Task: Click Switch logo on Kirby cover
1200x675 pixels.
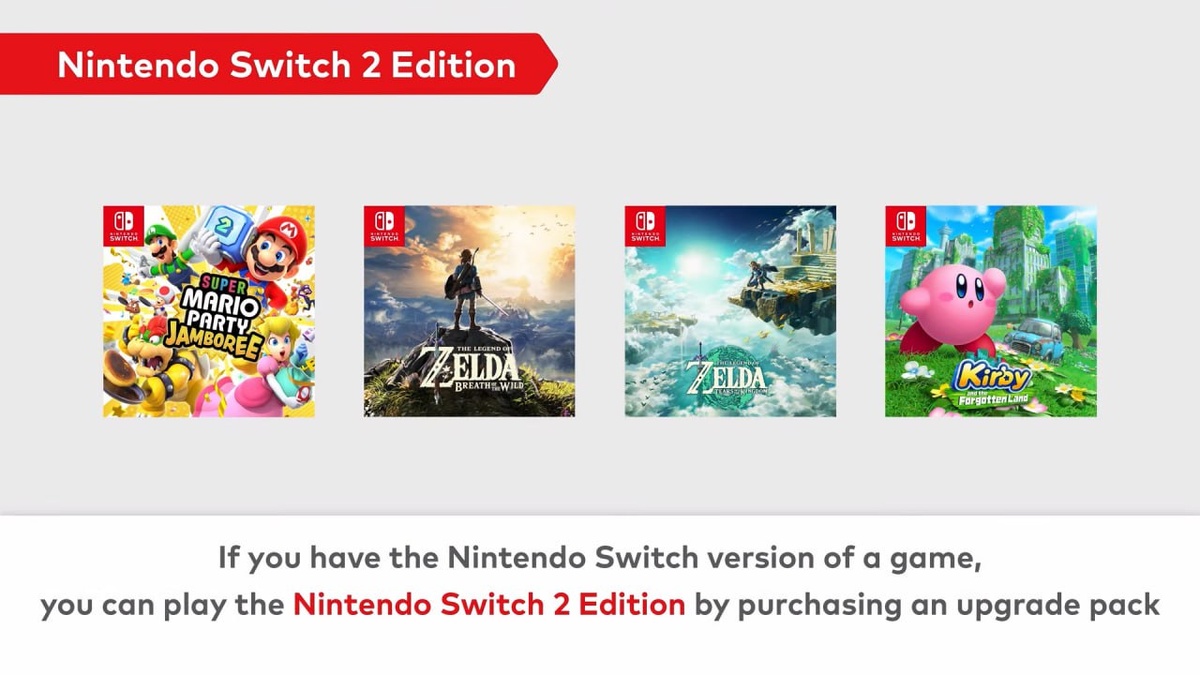Action: pos(905,225)
